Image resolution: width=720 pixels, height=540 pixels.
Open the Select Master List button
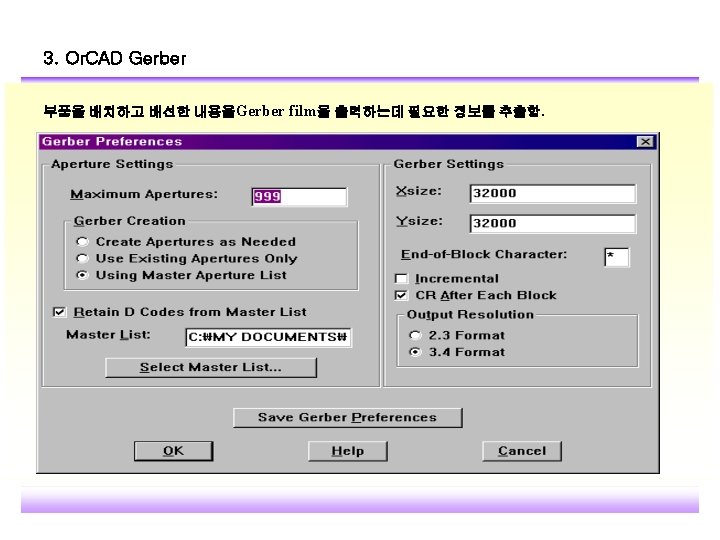pyautogui.click(x=211, y=367)
